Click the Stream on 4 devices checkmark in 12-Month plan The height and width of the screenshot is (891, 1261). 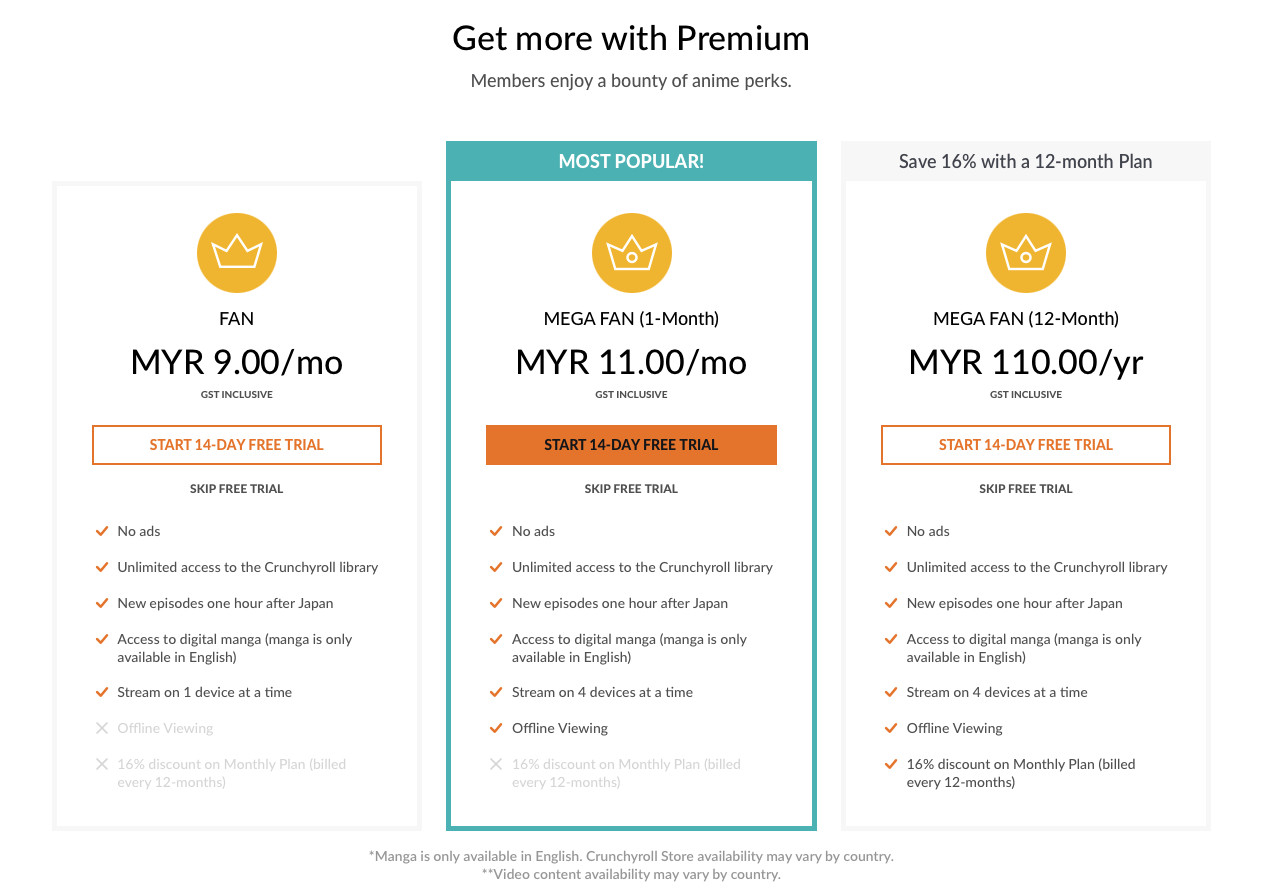891,691
